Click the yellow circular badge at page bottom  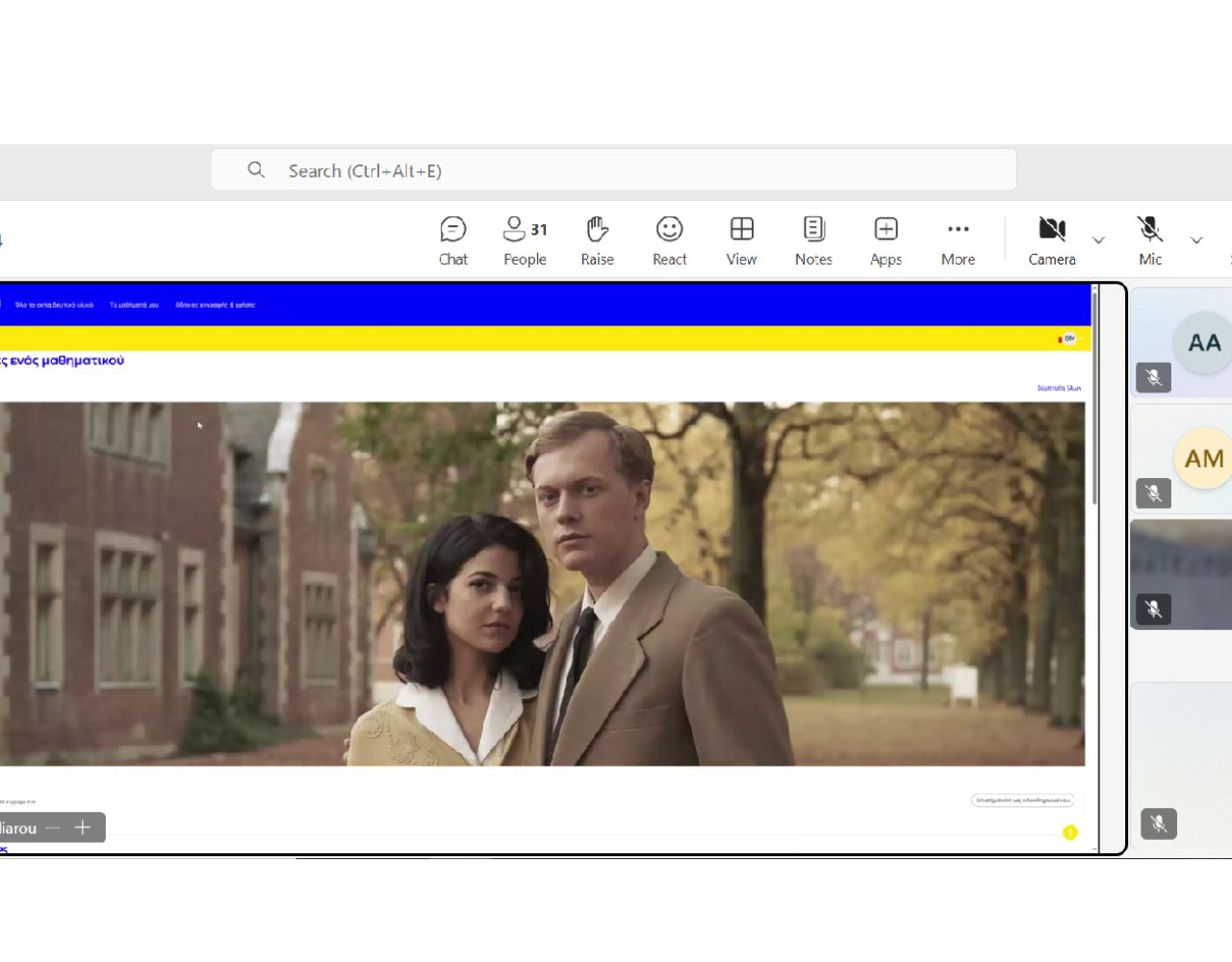pos(1070,832)
